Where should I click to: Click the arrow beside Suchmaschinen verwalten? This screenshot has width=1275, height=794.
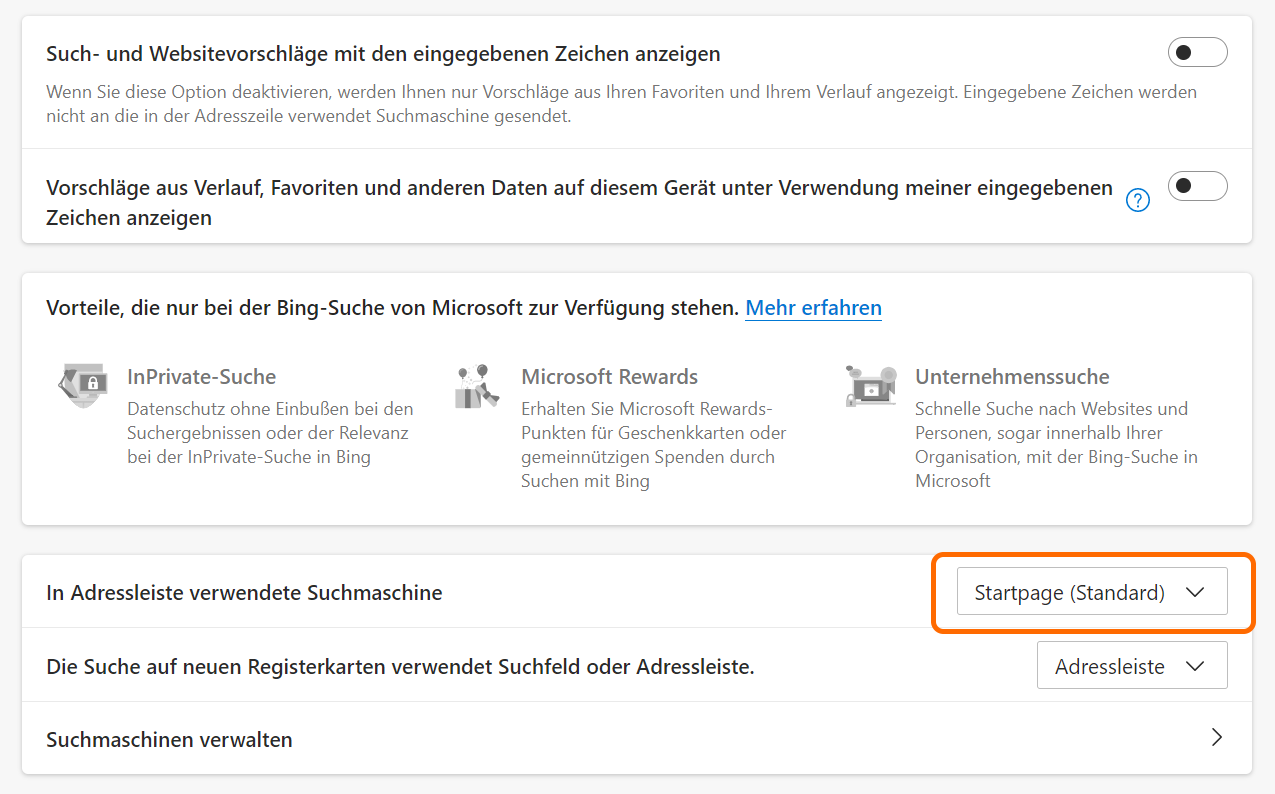(x=1217, y=738)
